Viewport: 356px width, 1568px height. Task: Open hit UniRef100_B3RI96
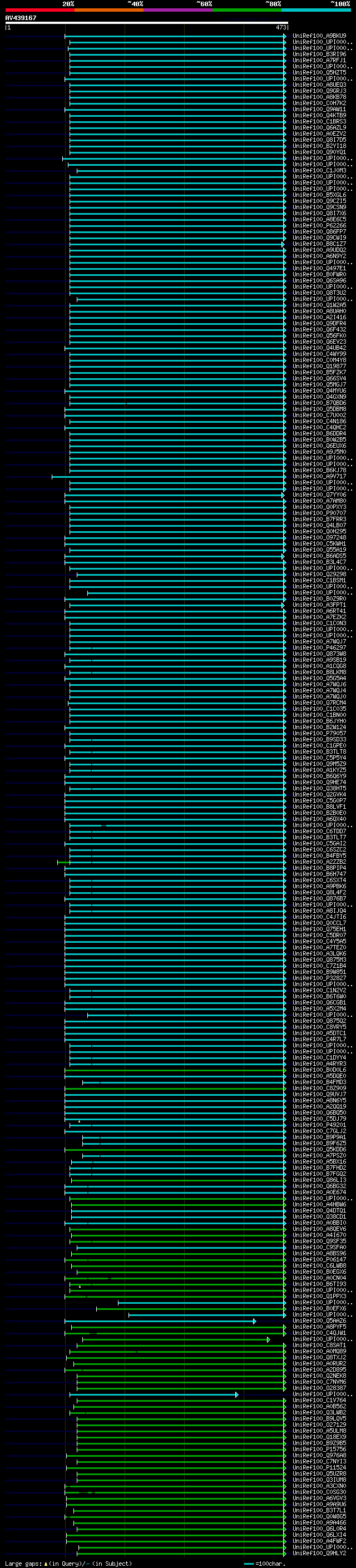pyautogui.click(x=319, y=54)
